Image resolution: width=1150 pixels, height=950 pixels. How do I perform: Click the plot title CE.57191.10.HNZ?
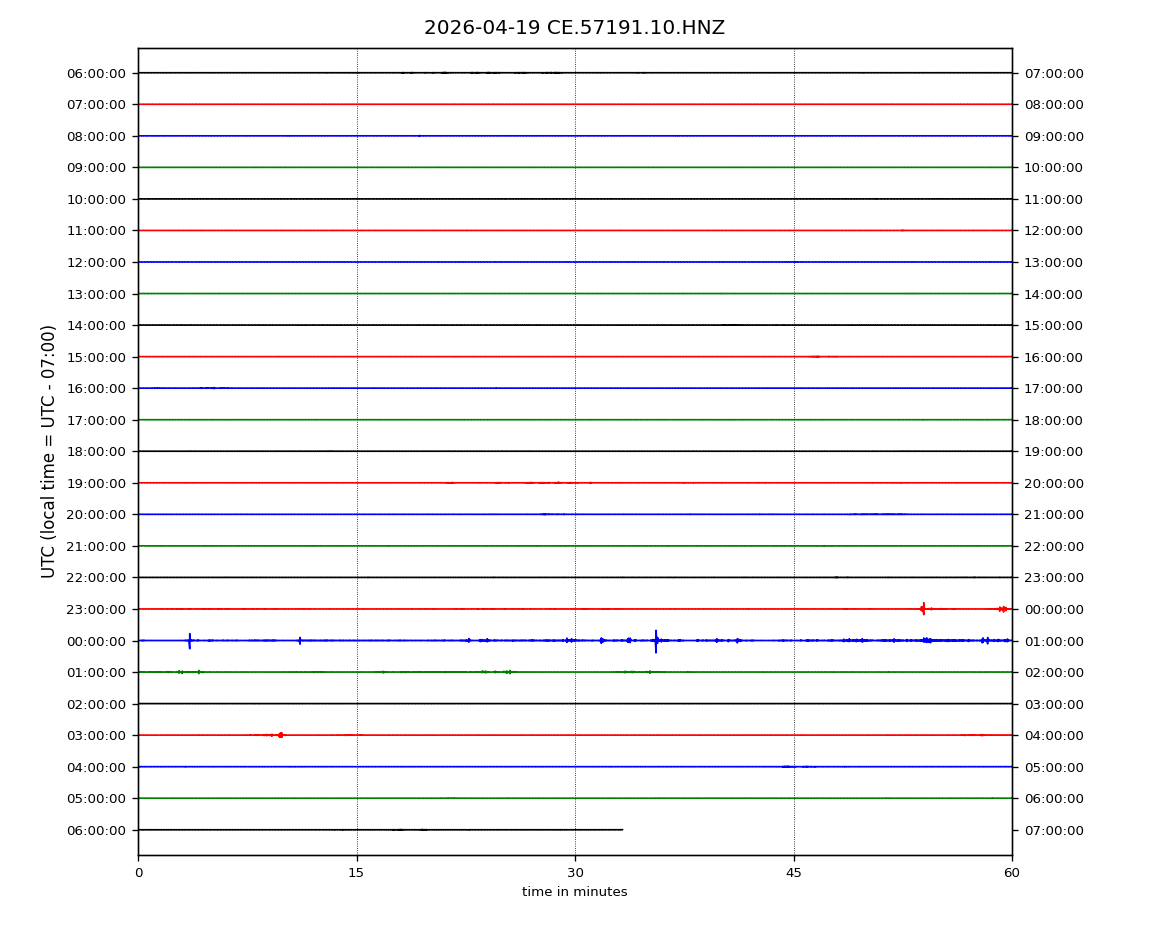pos(574,28)
